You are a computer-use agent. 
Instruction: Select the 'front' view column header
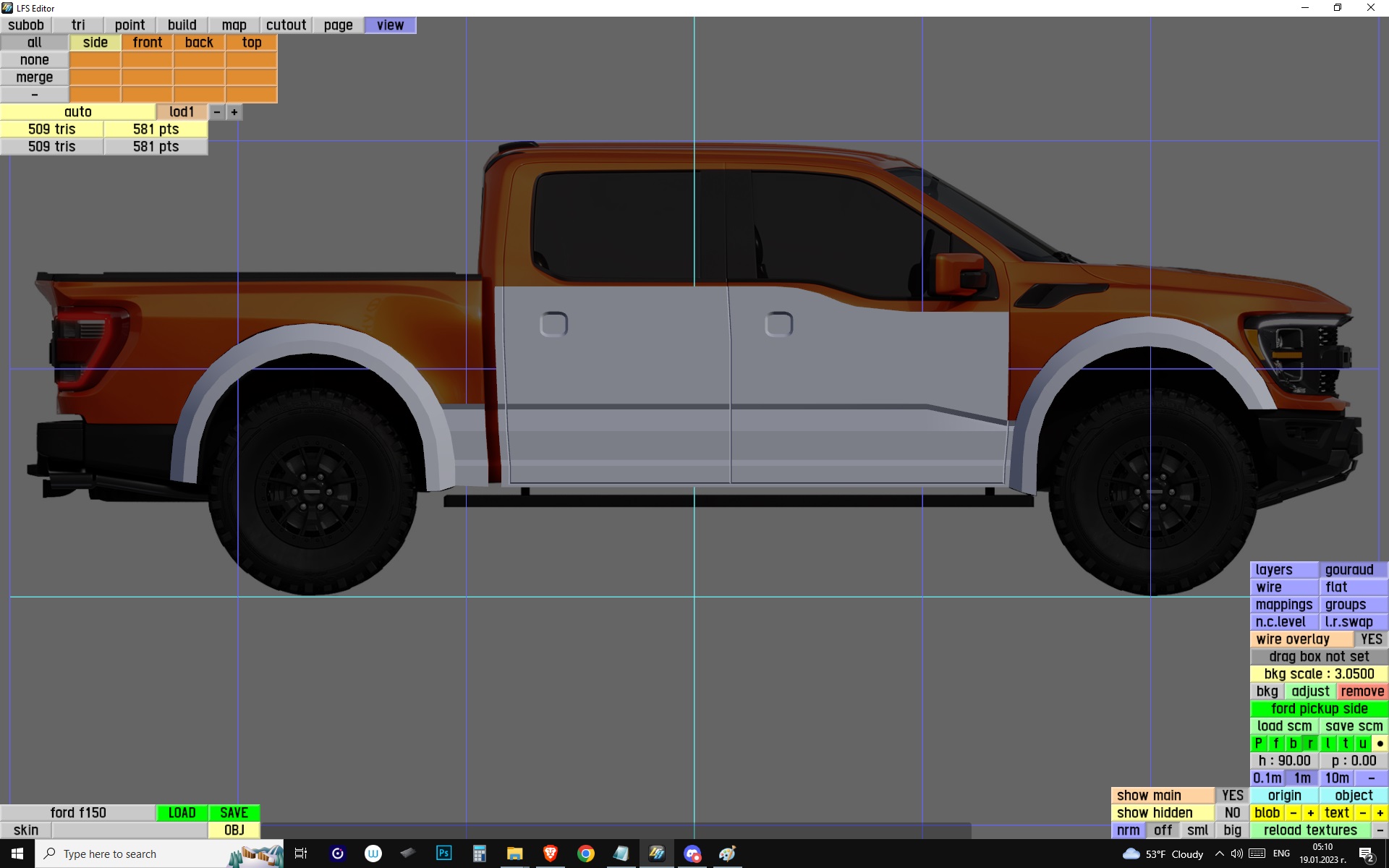pos(147,43)
